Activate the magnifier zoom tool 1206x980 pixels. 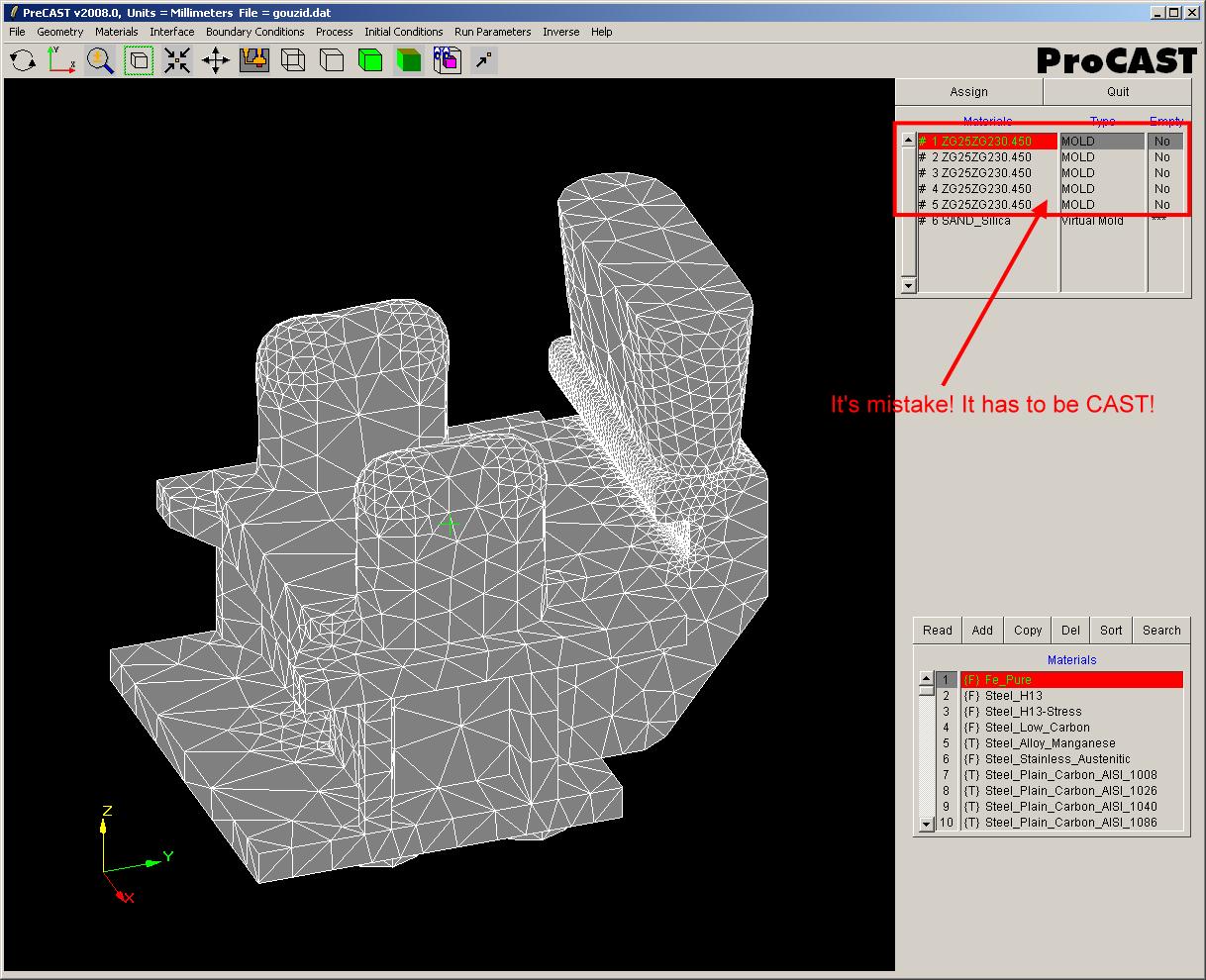100,61
